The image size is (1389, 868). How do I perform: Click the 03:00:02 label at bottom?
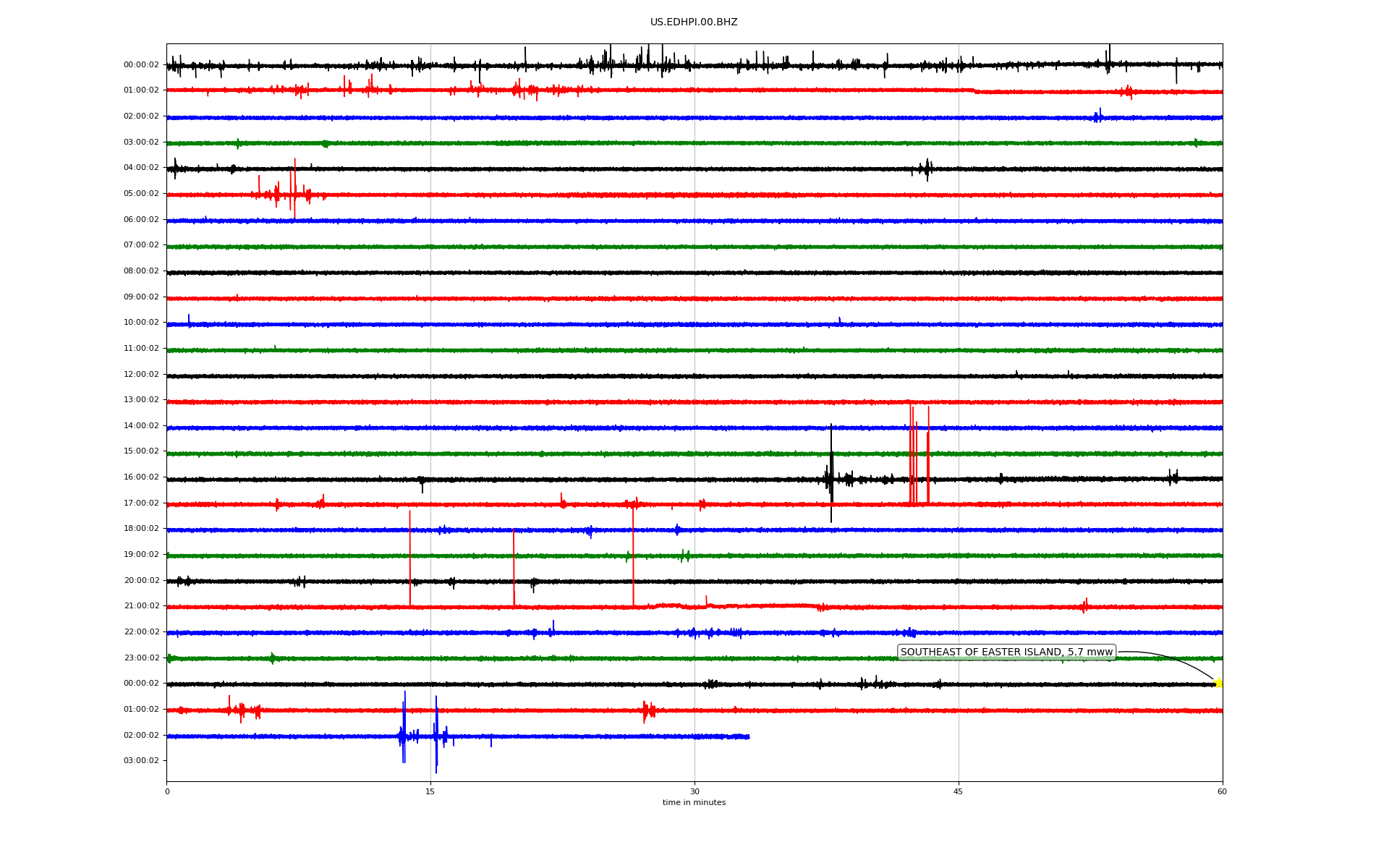pyautogui.click(x=141, y=761)
